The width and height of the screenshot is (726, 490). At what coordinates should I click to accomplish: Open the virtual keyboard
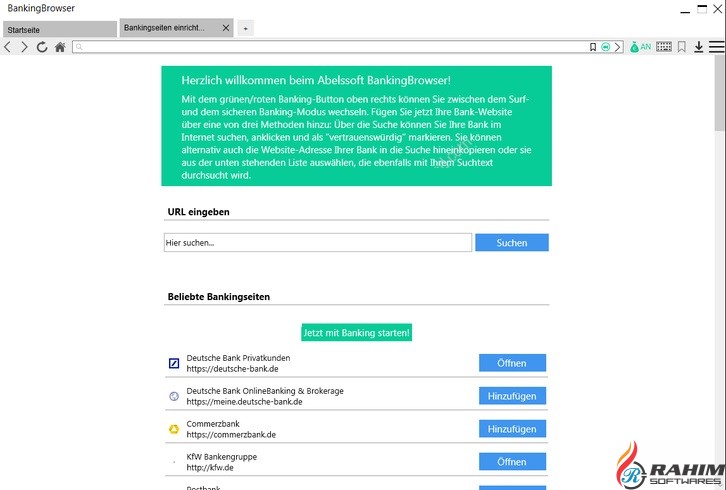664,47
